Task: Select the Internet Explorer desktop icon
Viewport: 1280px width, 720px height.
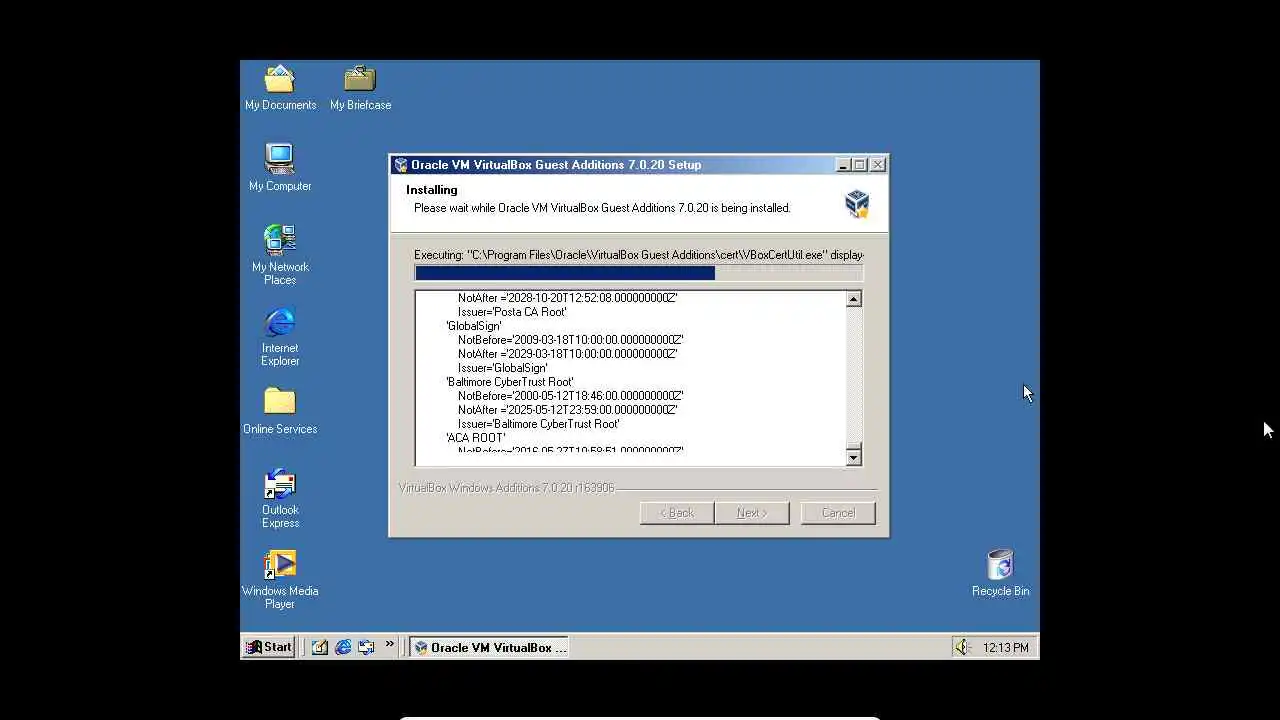Action: [x=280, y=336]
